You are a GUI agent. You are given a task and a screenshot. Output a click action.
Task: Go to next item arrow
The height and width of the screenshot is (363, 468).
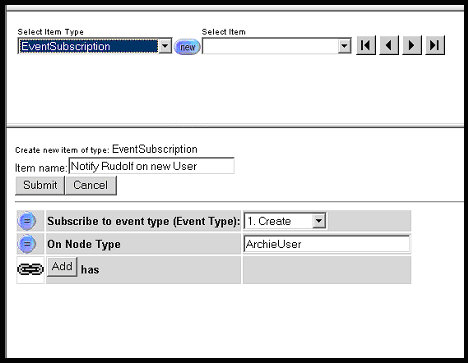pos(412,45)
